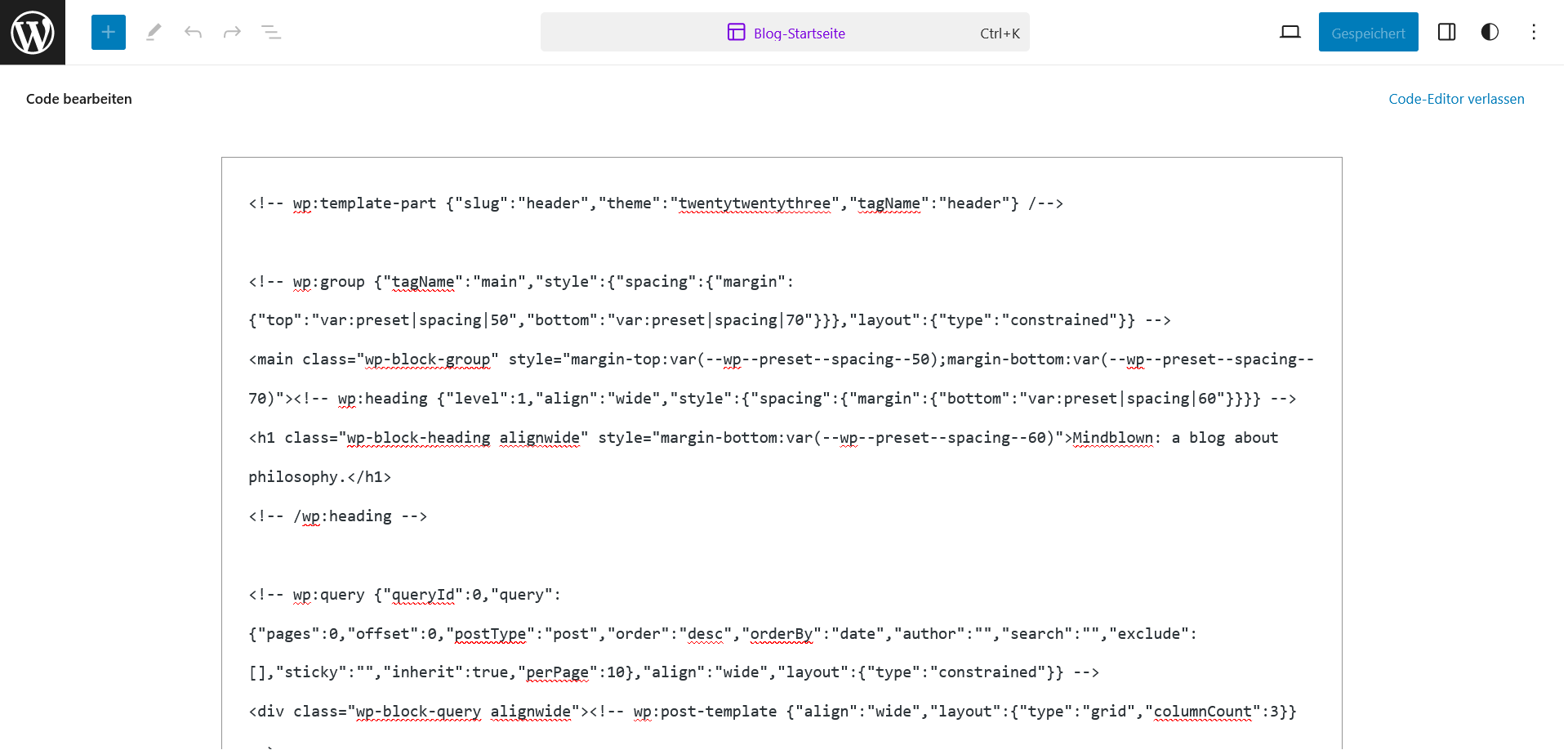This screenshot has height=750, width=1568.
Task: Click the Ctrl+K shortcut hint
Action: pyautogui.click(x=1000, y=33)
